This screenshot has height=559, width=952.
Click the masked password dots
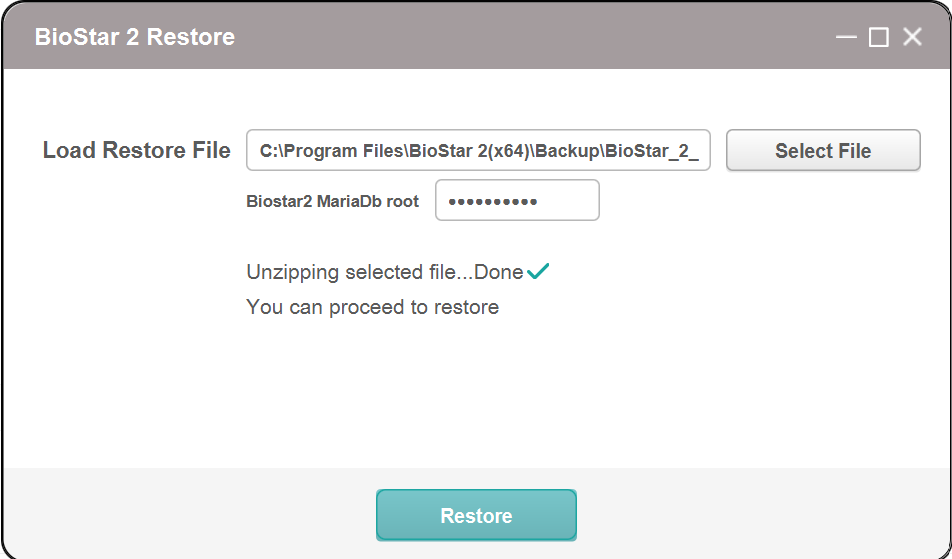pyautogui.click(x=492, y=201)
